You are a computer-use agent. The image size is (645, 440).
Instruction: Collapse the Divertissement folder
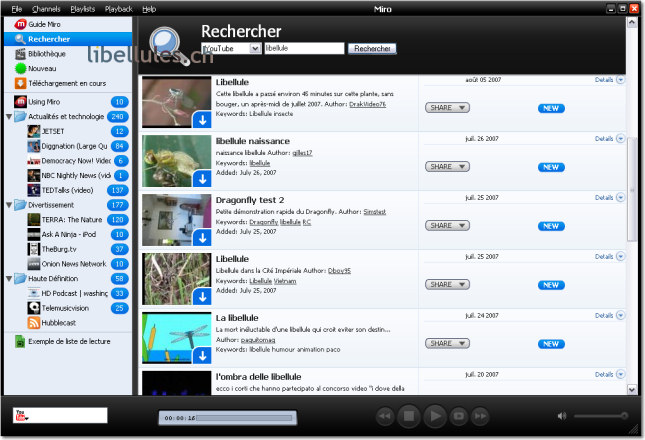[9, 205]
